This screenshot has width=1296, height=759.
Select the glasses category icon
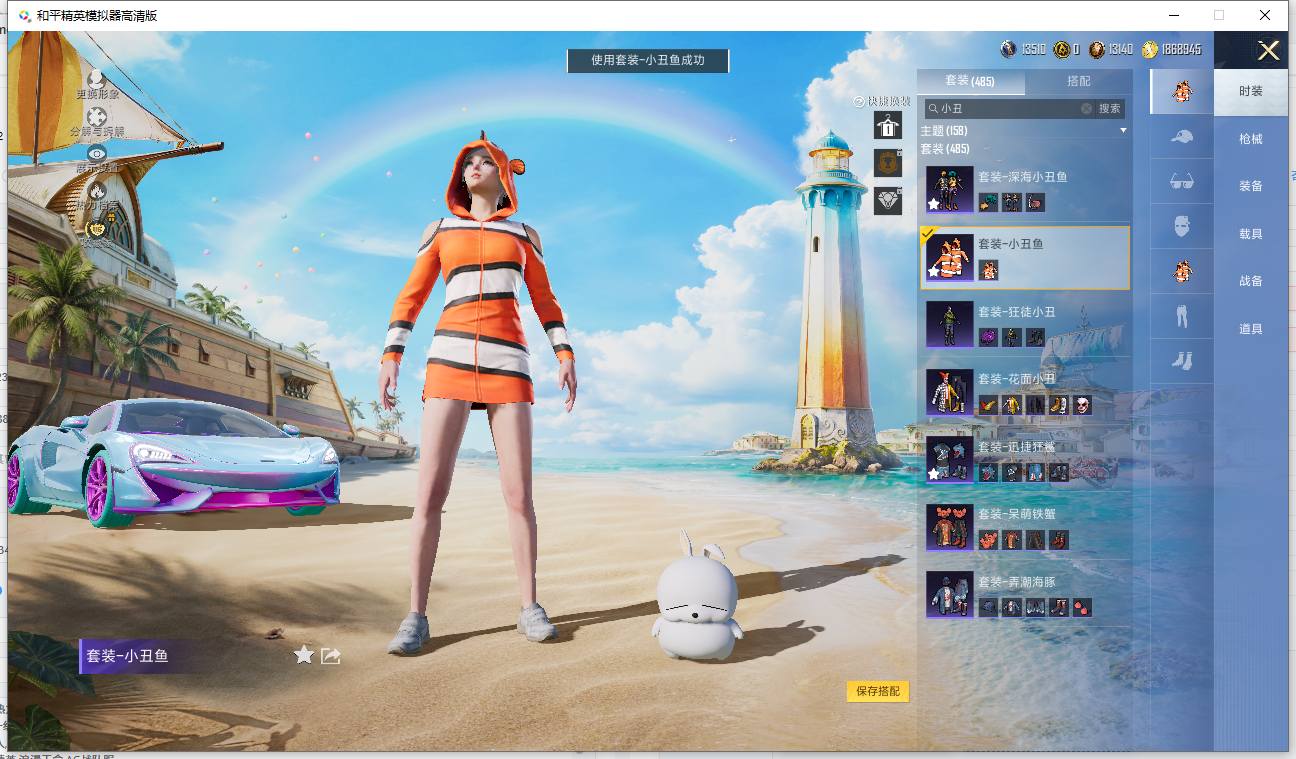point(1181,181)
